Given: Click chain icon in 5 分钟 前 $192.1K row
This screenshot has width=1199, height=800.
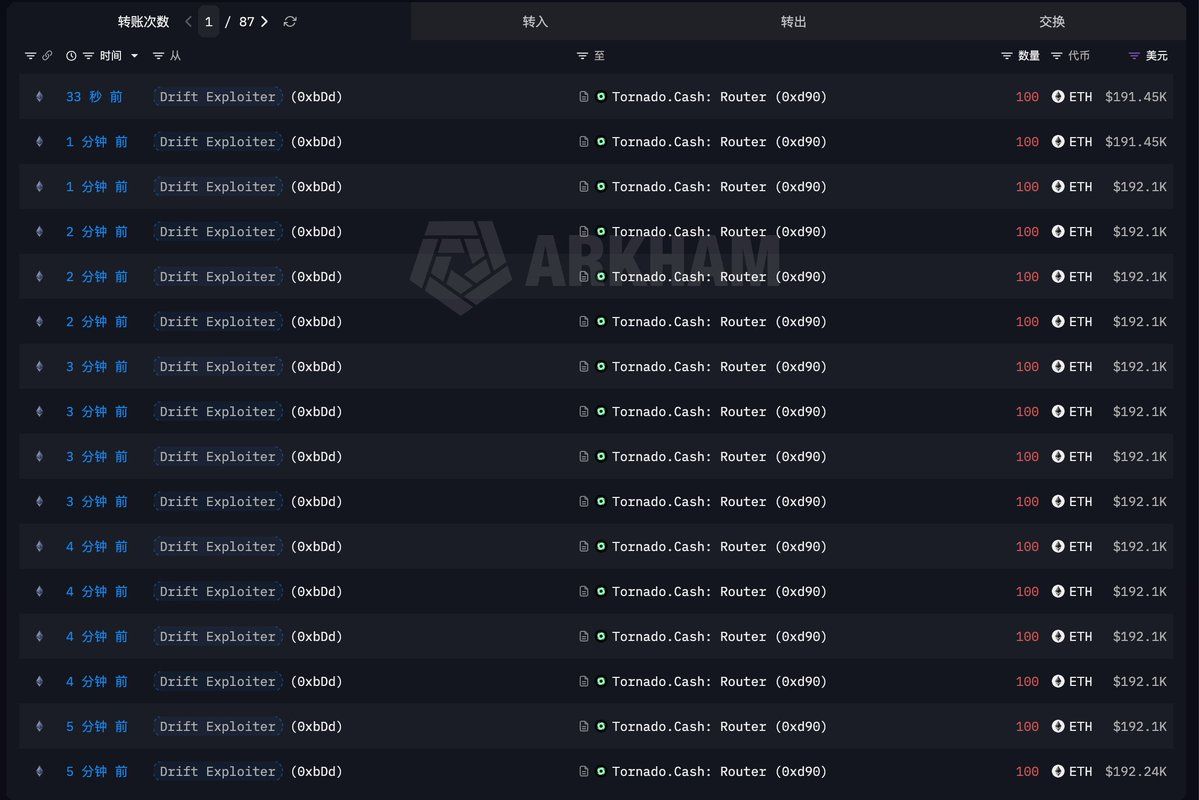Looking at the screenshot, I should point(39,726).
